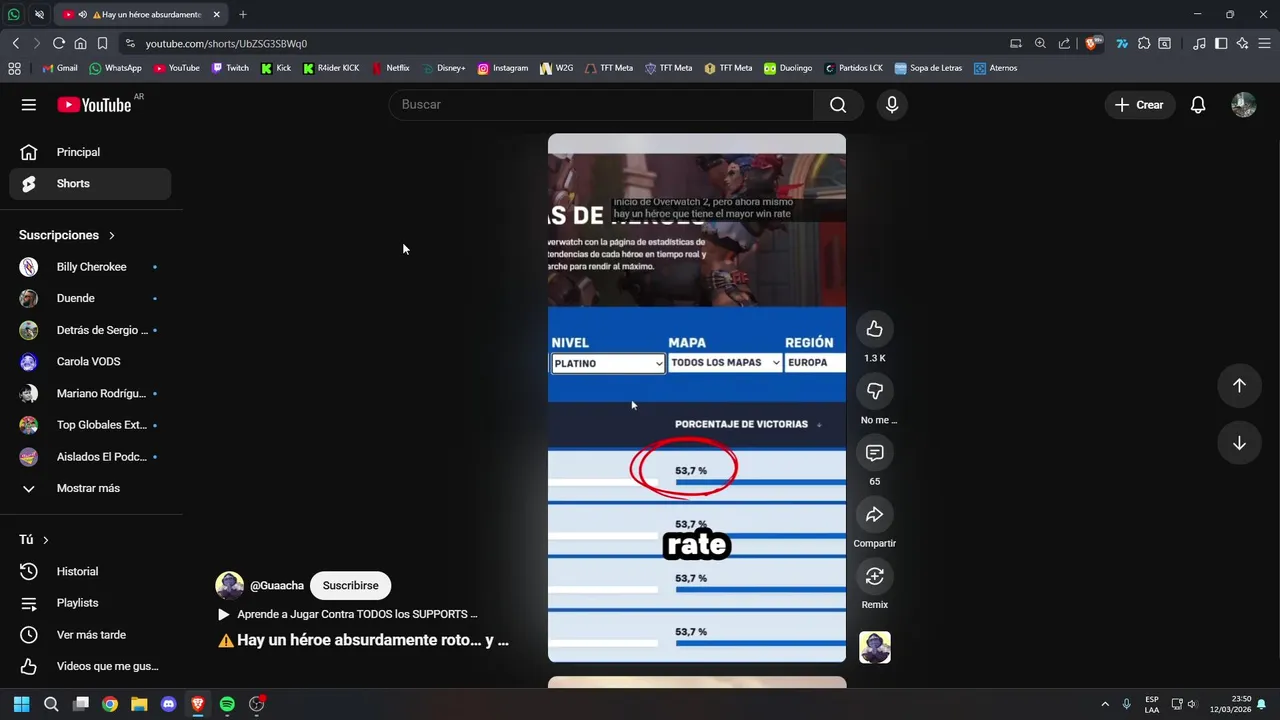Open the bookmarks apps grid
The width and height of the screenshot is (1280, 720).
tap(14, 68)
